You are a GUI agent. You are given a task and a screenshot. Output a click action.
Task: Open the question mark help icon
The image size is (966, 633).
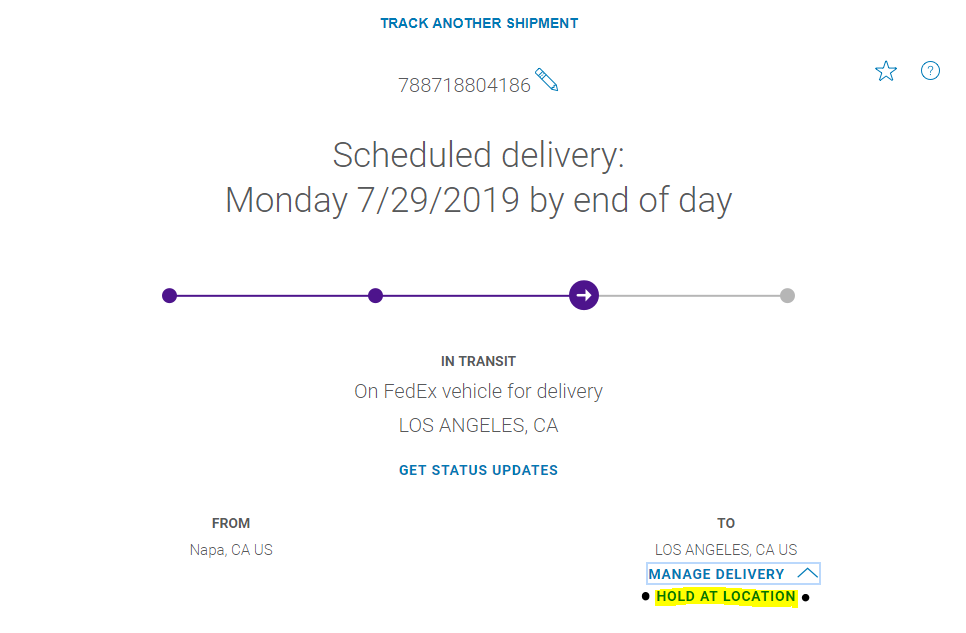point(930,71)
